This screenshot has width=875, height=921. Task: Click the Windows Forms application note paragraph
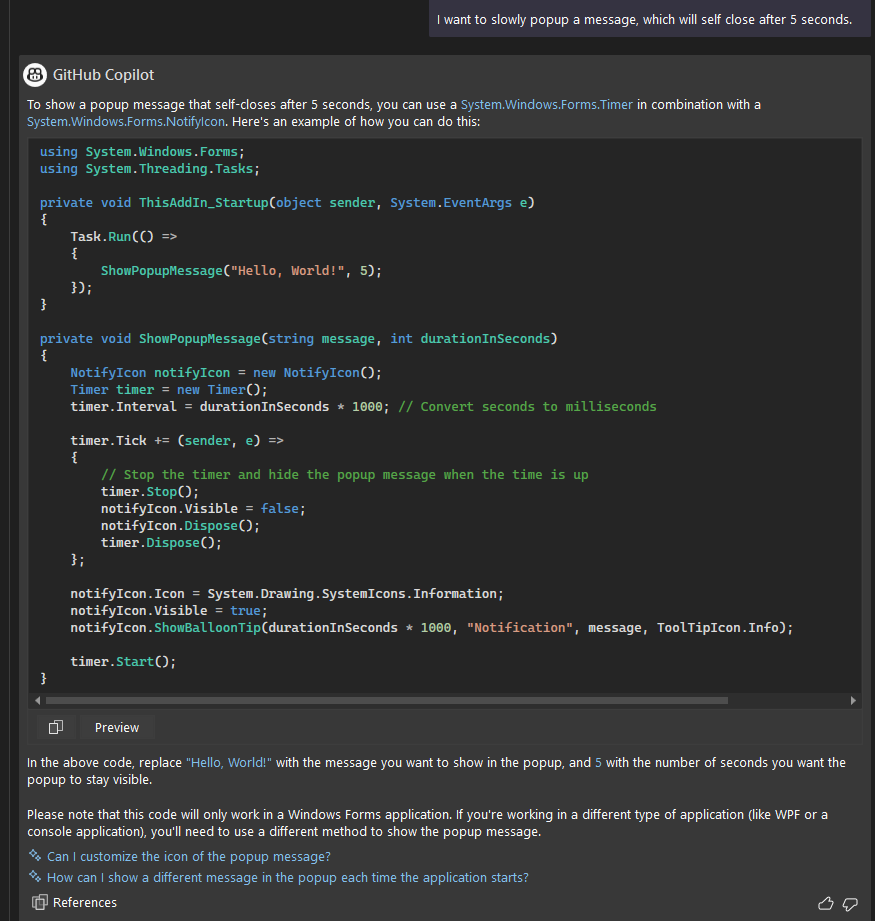[428, 823]
